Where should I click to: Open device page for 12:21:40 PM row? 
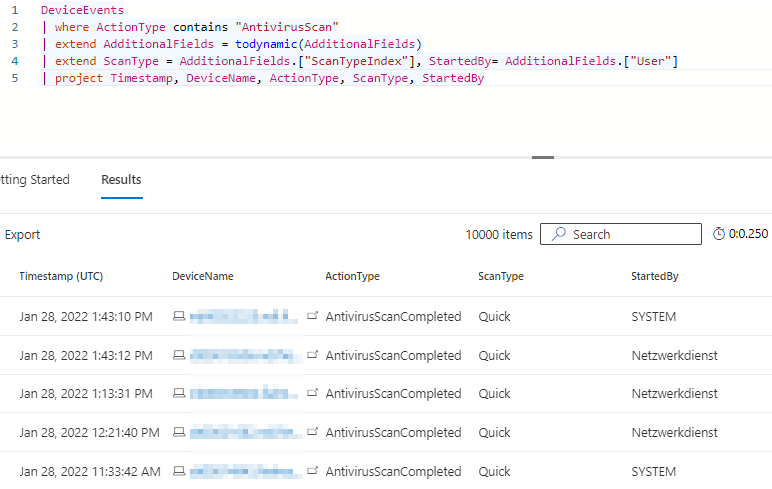[x=312, y=432]
